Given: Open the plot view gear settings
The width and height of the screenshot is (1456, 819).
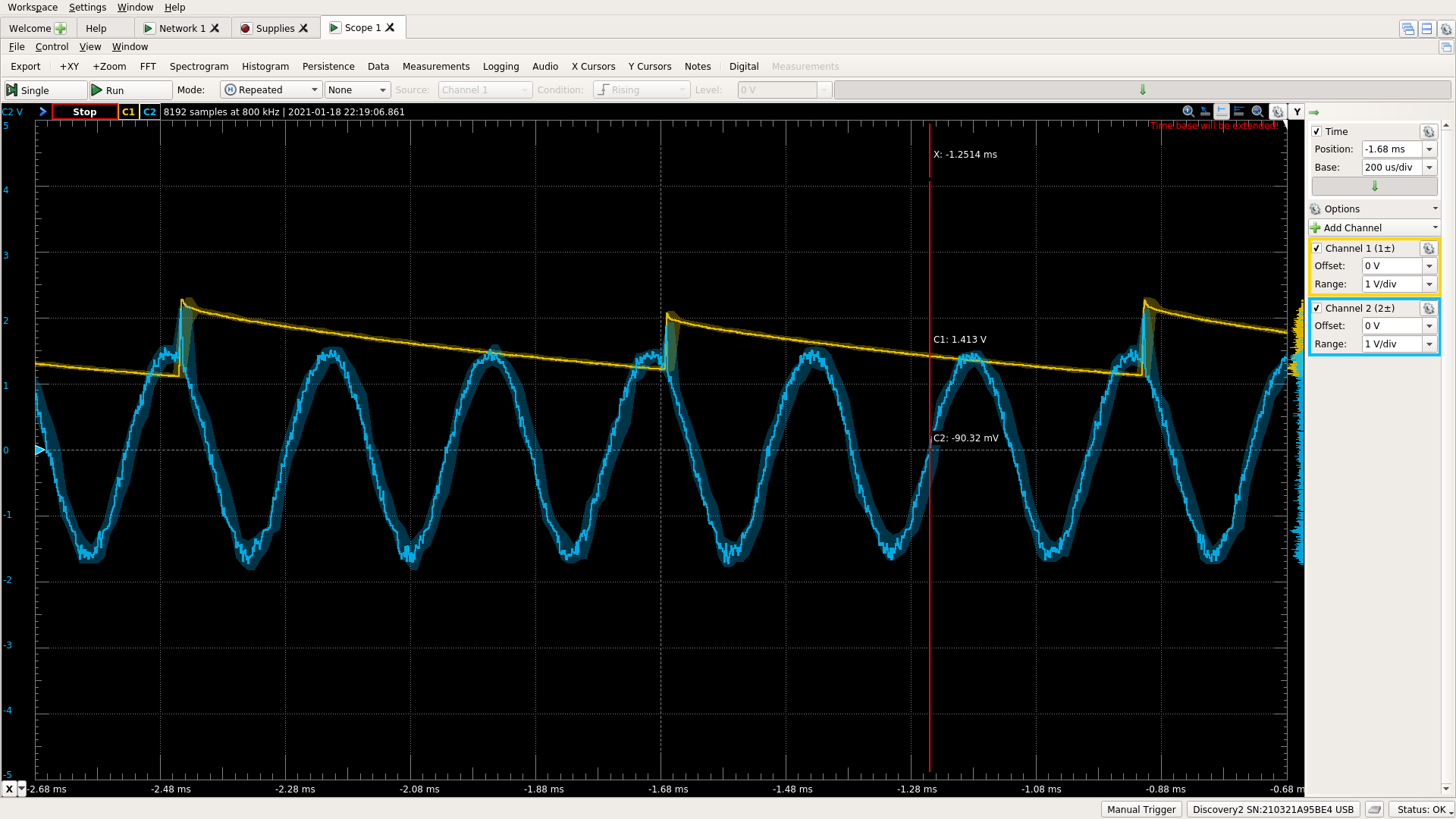Looking at the screenshot, I should (x=1279, y=111).
